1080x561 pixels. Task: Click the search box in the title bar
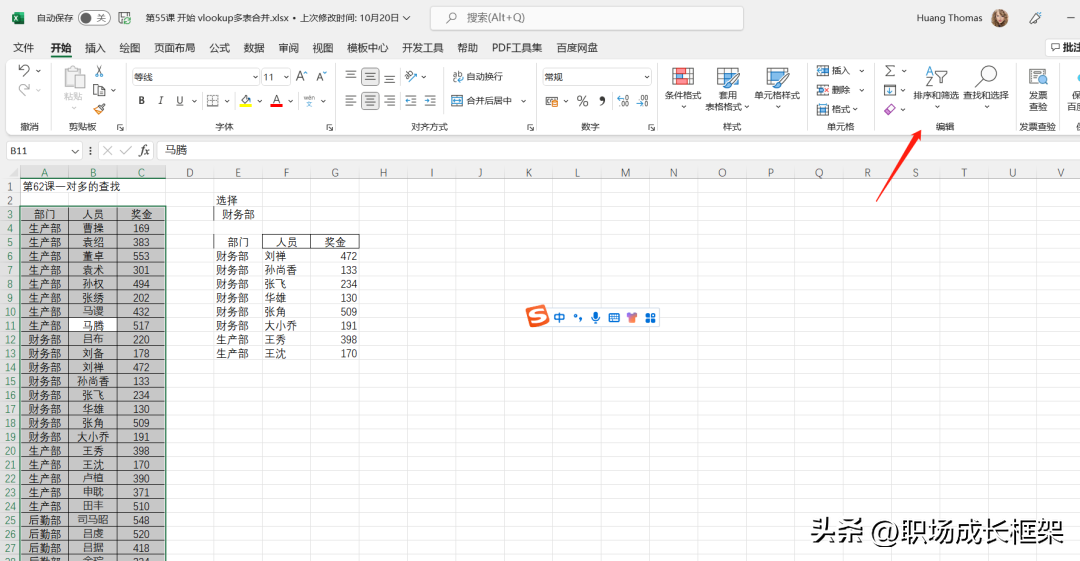pyautogui.click(x=586, y=18)
